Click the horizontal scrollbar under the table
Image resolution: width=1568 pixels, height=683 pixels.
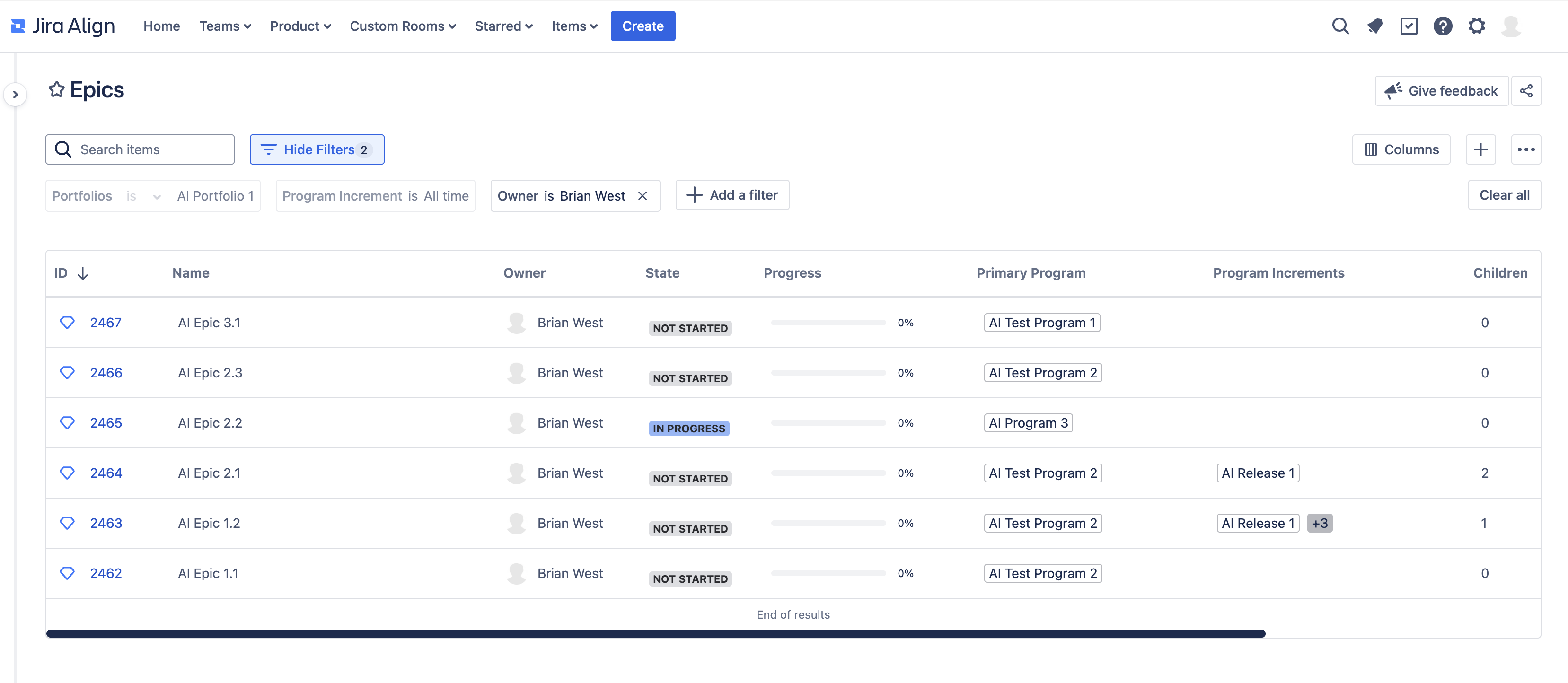(655, 634)
